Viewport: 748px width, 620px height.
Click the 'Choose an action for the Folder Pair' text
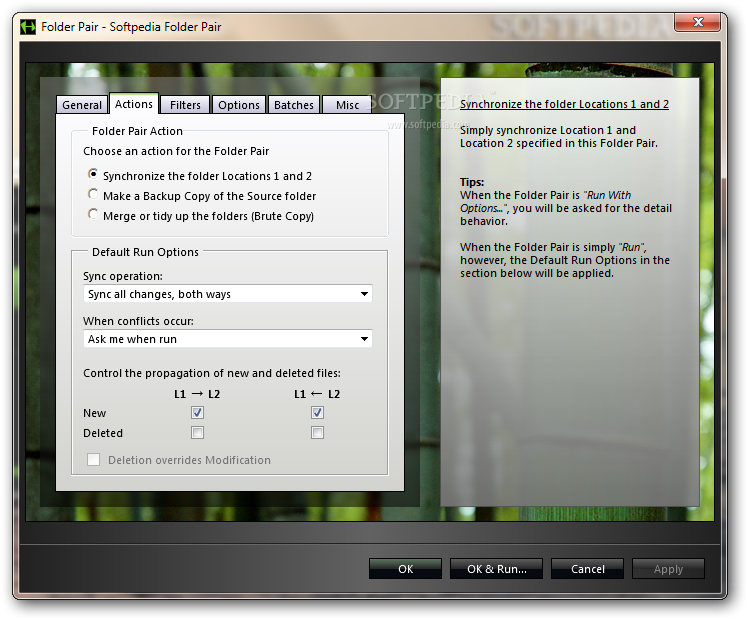[176, 151]
